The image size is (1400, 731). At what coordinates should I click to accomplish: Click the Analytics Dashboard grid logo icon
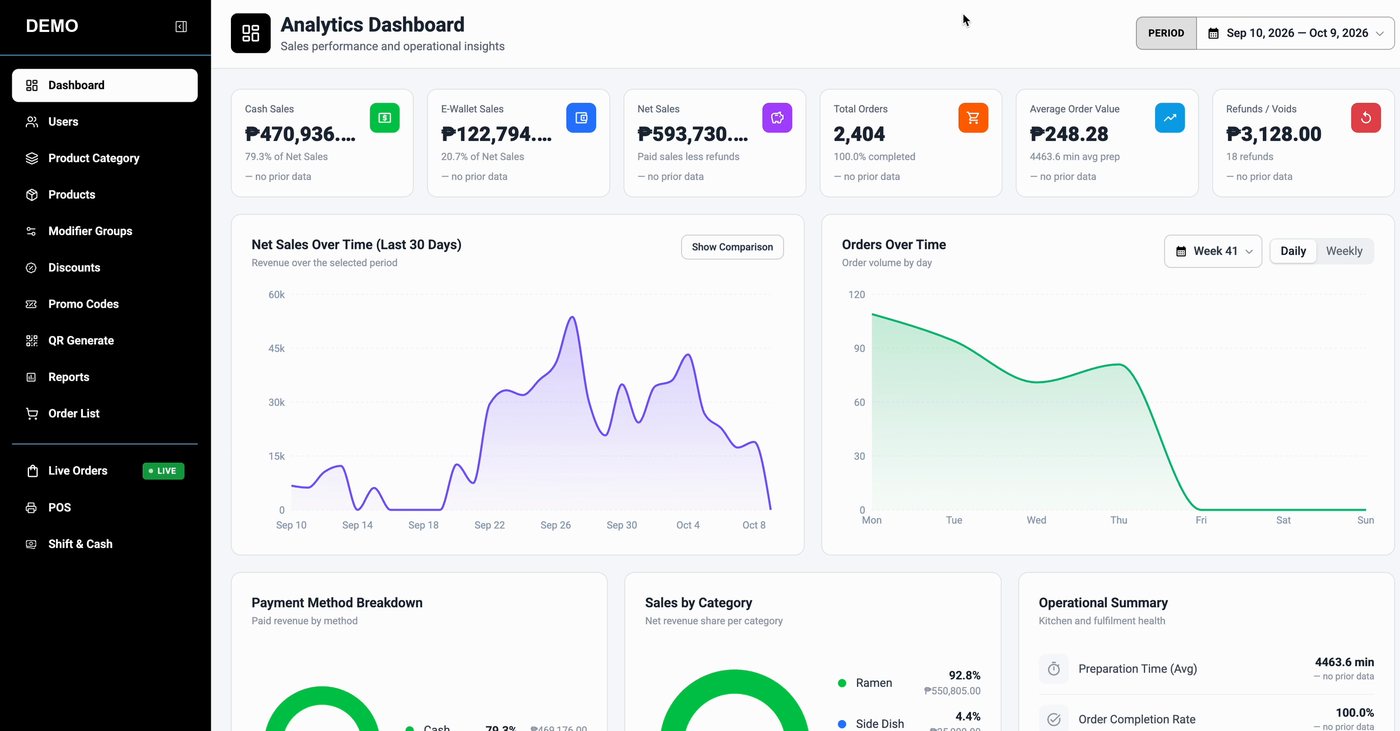tap(251, 33)
